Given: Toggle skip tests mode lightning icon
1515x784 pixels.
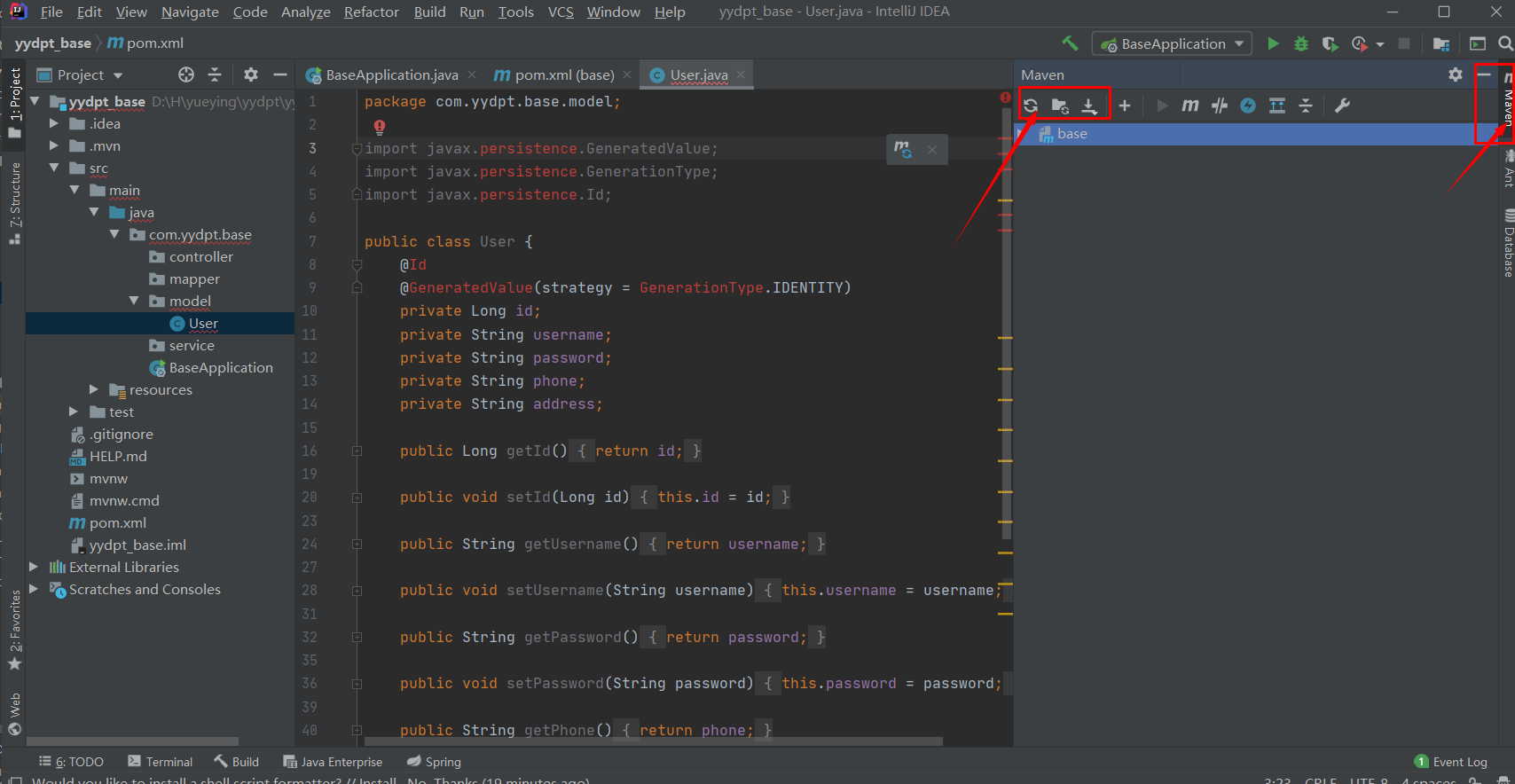Looking at the screenshot, I should 1248,106.
